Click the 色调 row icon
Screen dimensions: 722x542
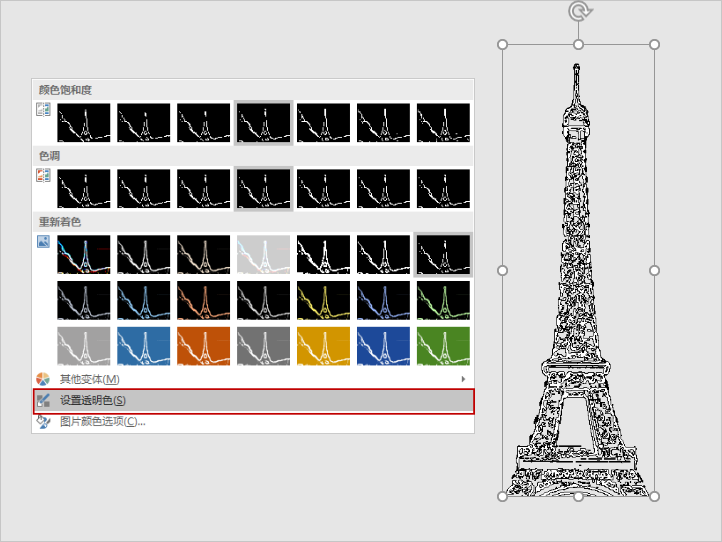point(43,175)
